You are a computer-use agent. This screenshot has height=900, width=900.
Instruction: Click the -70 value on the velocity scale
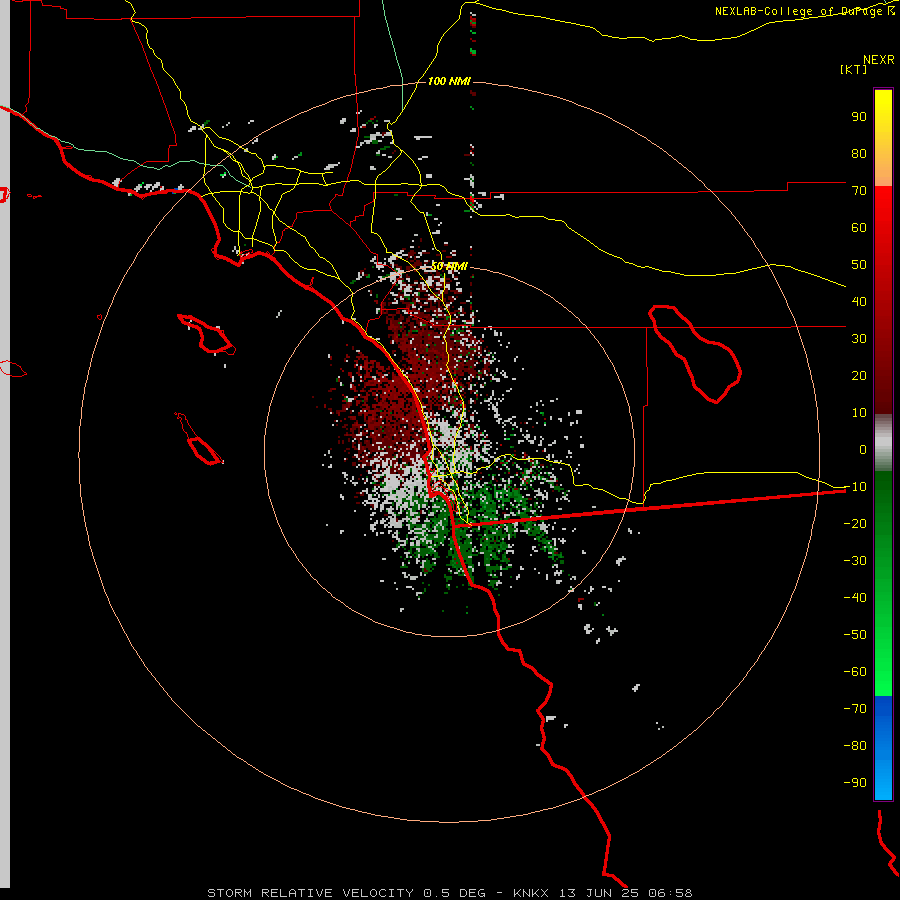(855, 709)
